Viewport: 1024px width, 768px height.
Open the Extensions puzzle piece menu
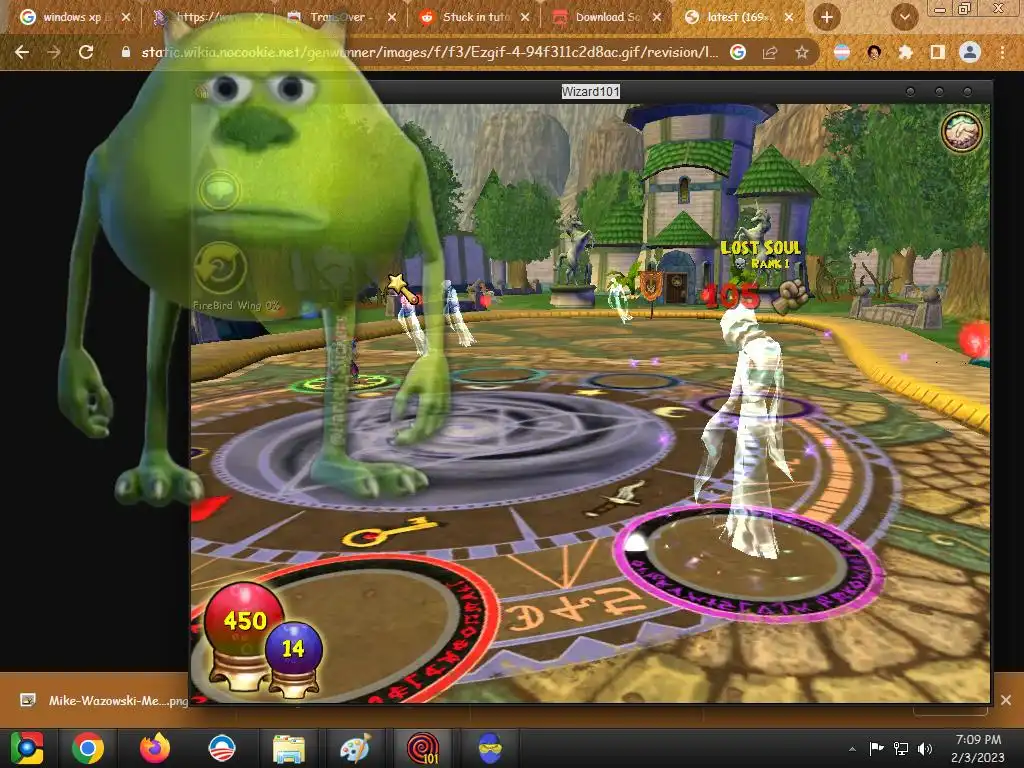tap(905, 52)
